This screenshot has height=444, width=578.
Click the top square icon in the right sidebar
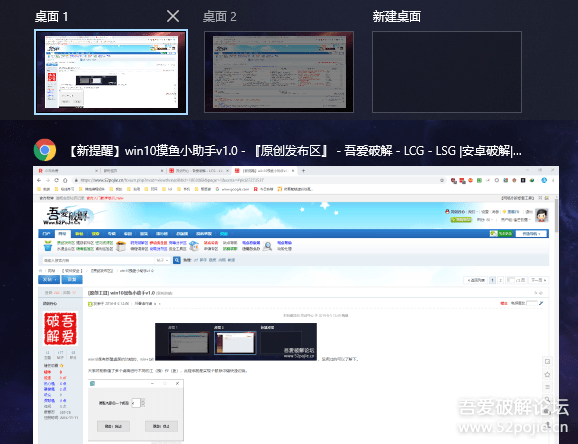tap(547, 361)
